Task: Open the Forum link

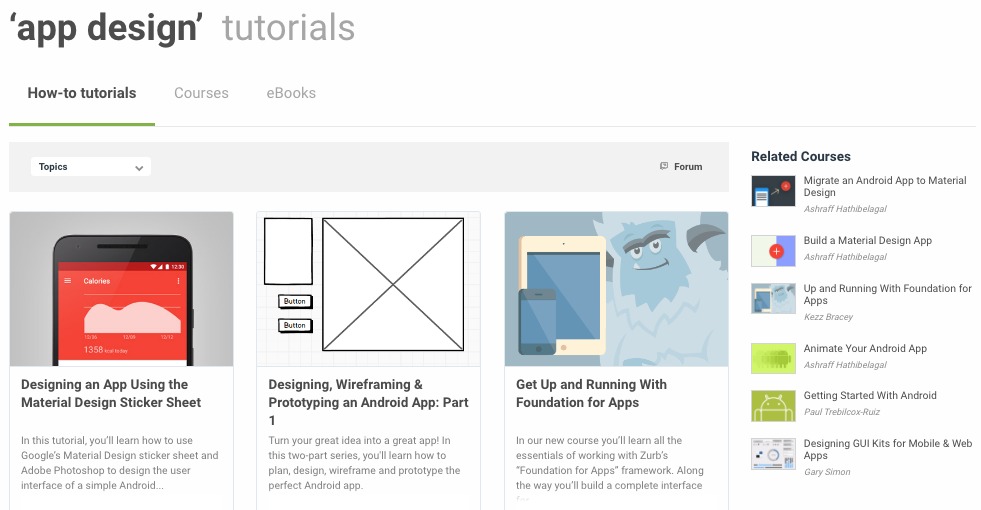Action: pyautogui.click(x=688, y=166)
